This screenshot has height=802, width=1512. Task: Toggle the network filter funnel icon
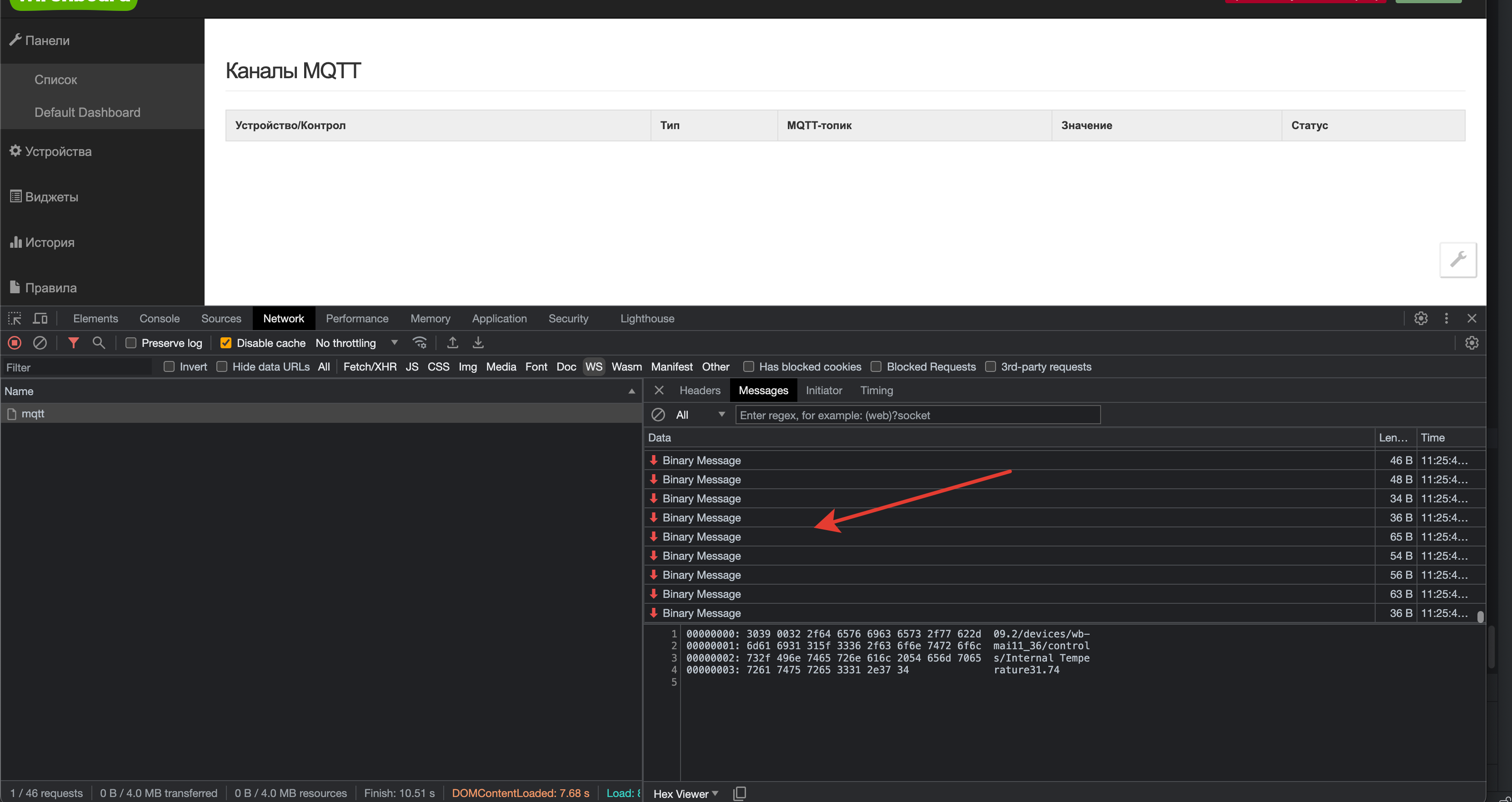coord(73,343)
